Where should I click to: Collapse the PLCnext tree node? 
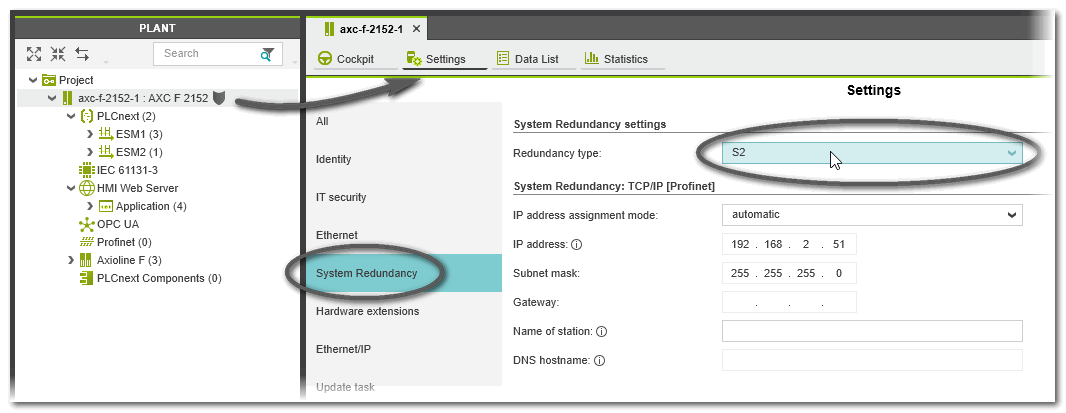click(x=70, y=116)
